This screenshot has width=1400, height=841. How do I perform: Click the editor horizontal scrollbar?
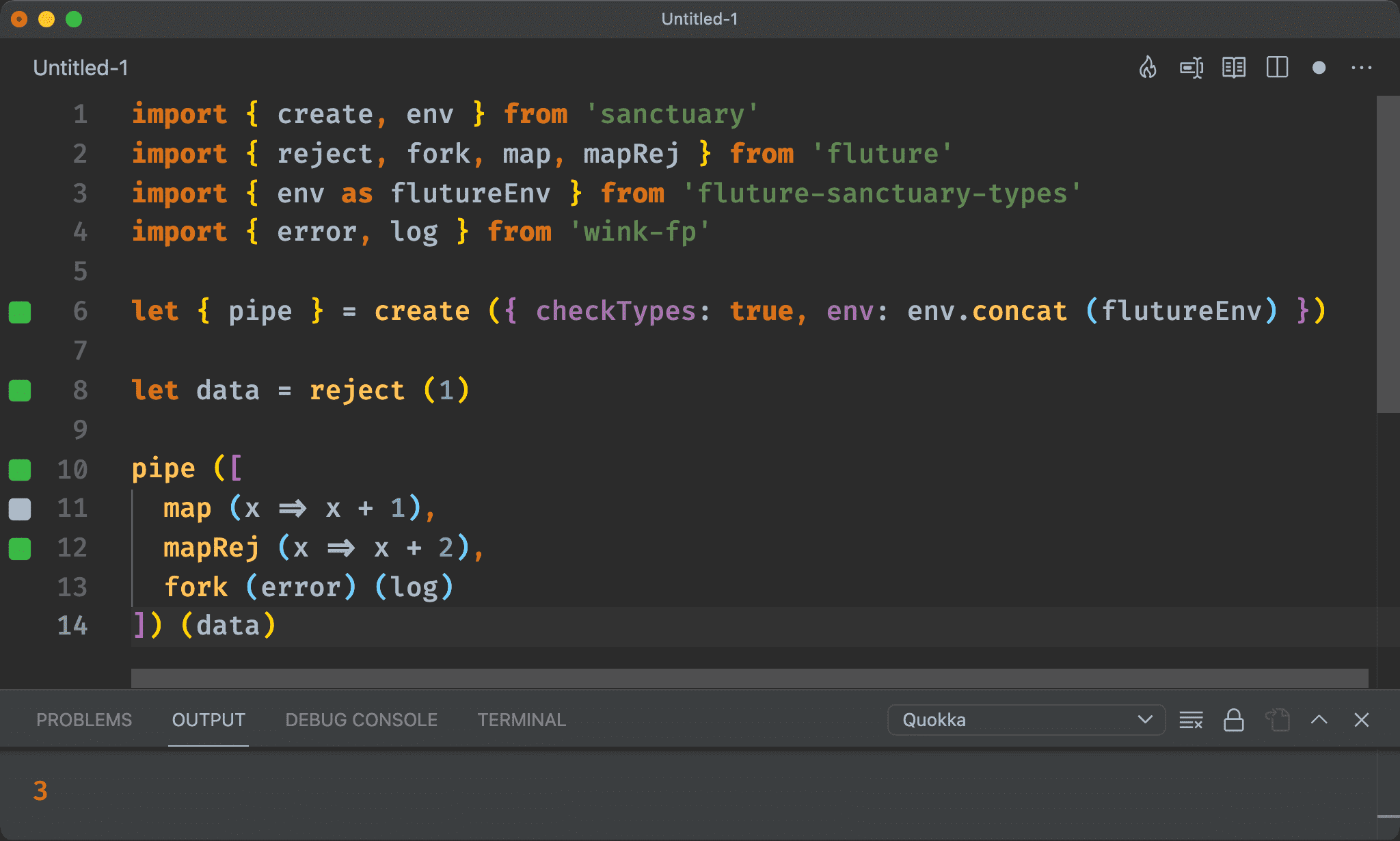point(750,678)
